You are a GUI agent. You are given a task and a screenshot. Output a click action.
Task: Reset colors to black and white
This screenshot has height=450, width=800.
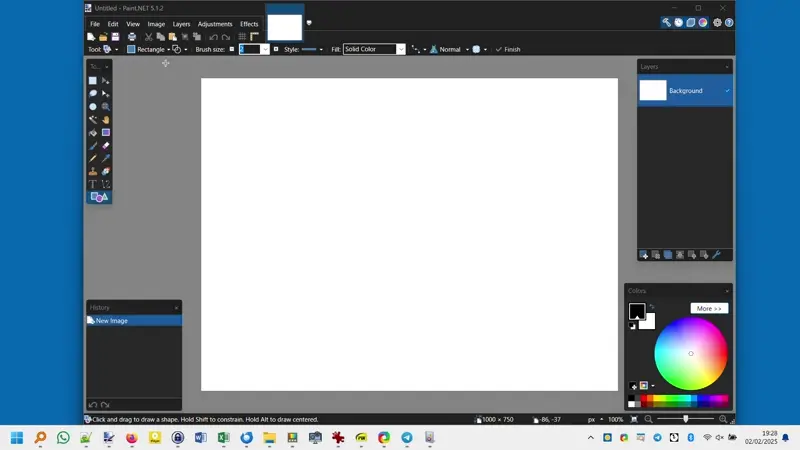(632, 326)
